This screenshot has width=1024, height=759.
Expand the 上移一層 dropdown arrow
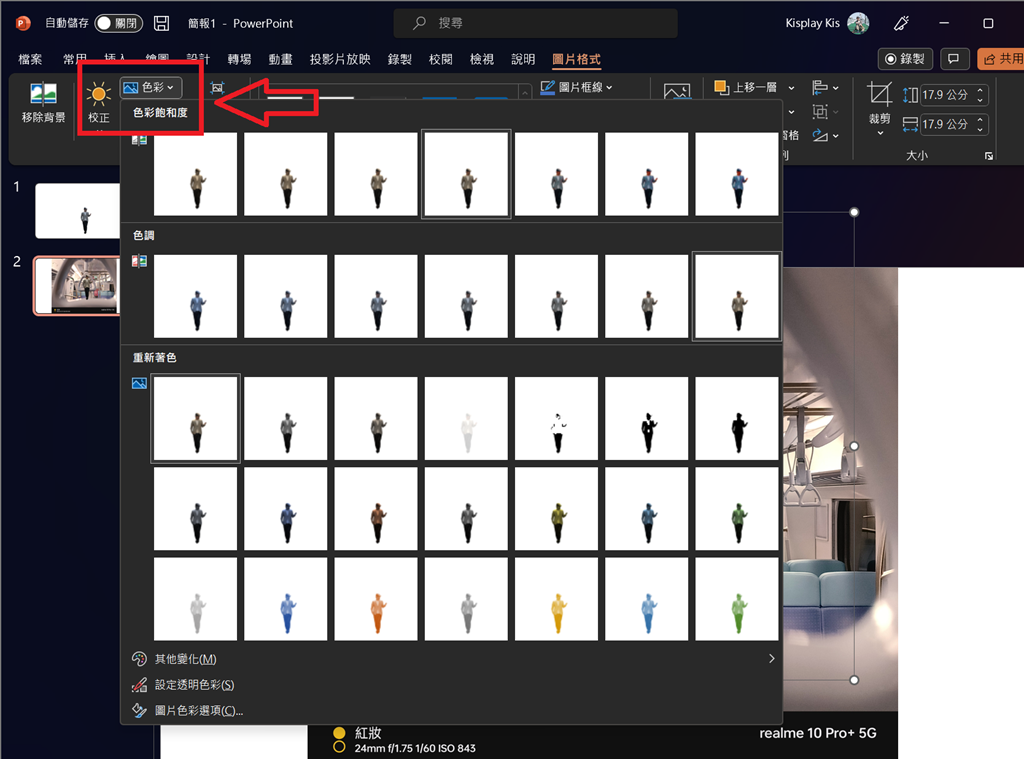(791, 88)
